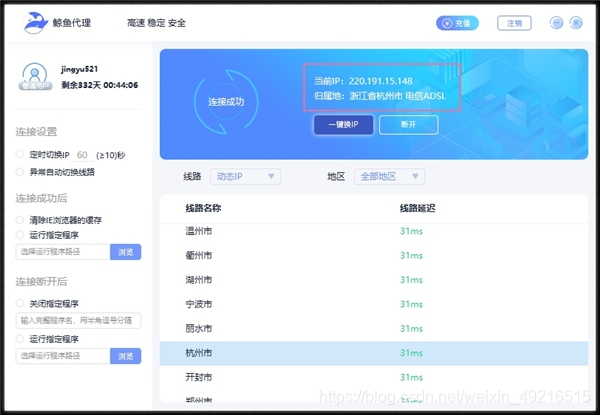The width and height of the screenshot is (600, 415).
Task: Click the 线路延迟 column header
Action: pos(417,208)
